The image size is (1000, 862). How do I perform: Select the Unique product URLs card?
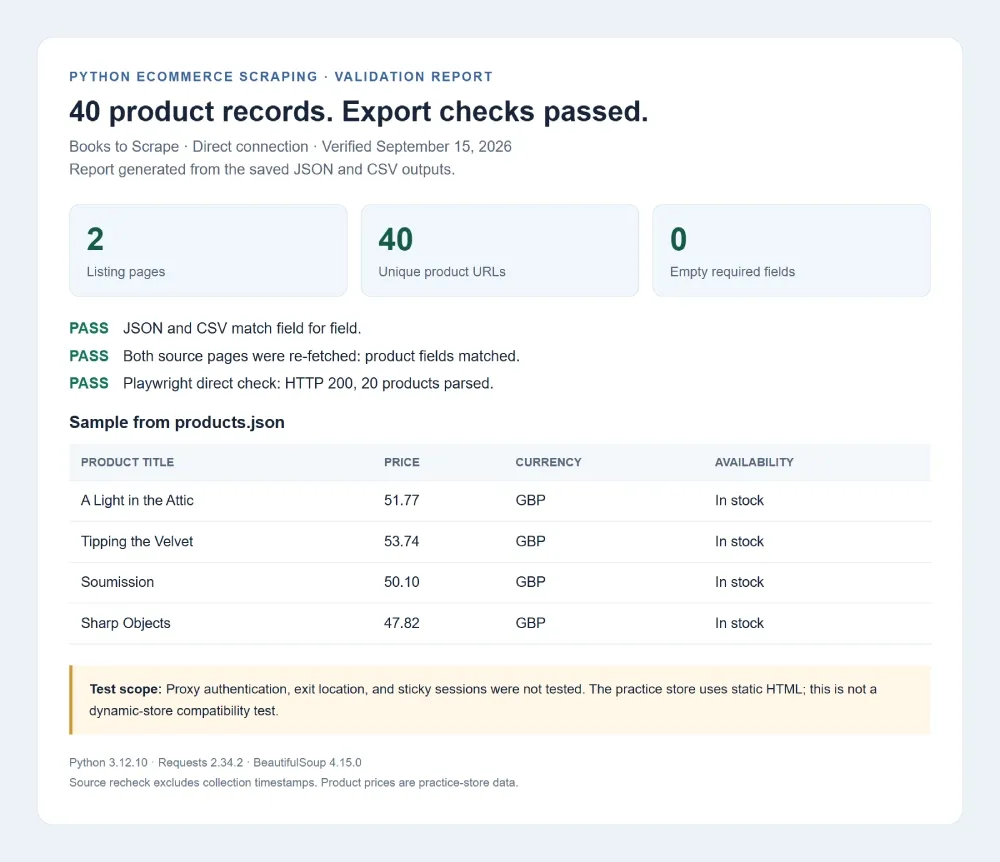pyautogui.click(x=499, y=251)
